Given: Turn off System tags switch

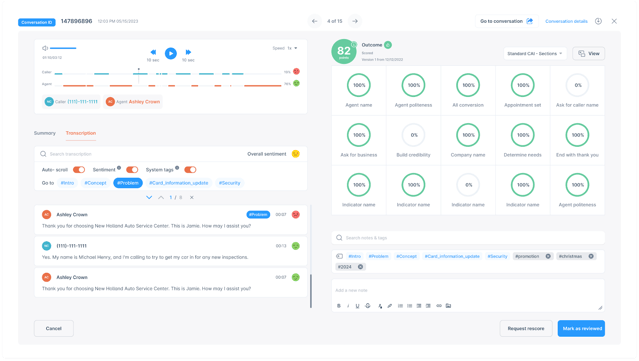Looking at the screenshot, I should coord(190,169).
